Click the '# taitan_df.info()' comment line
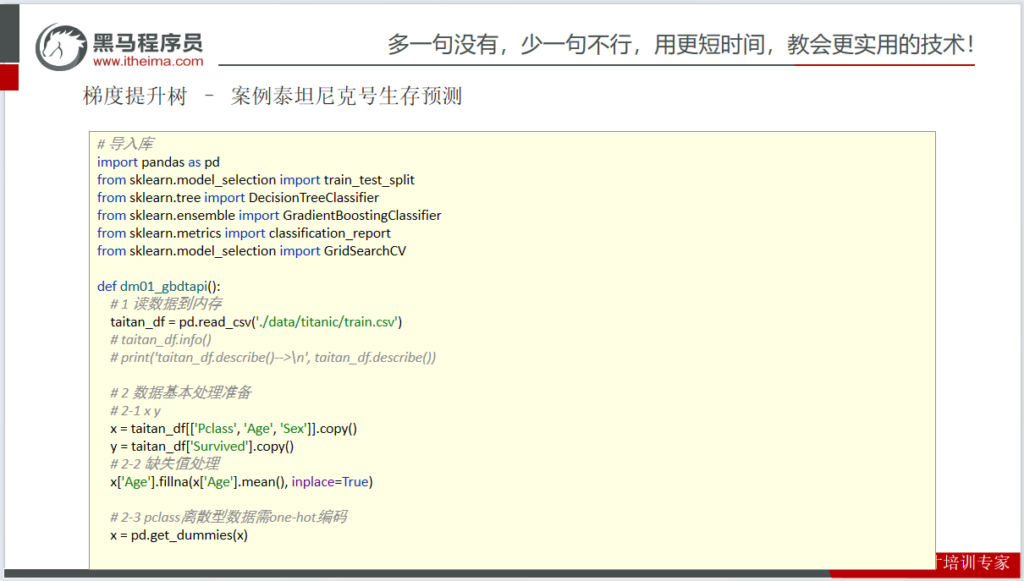 (161, 339)
